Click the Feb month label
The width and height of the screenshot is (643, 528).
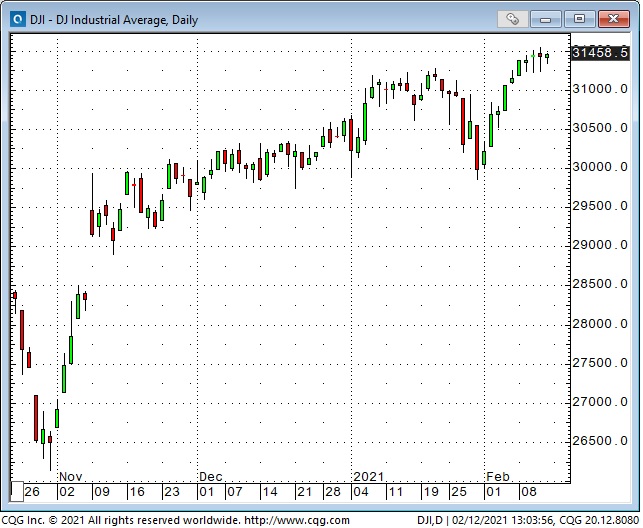pos(497,476)
